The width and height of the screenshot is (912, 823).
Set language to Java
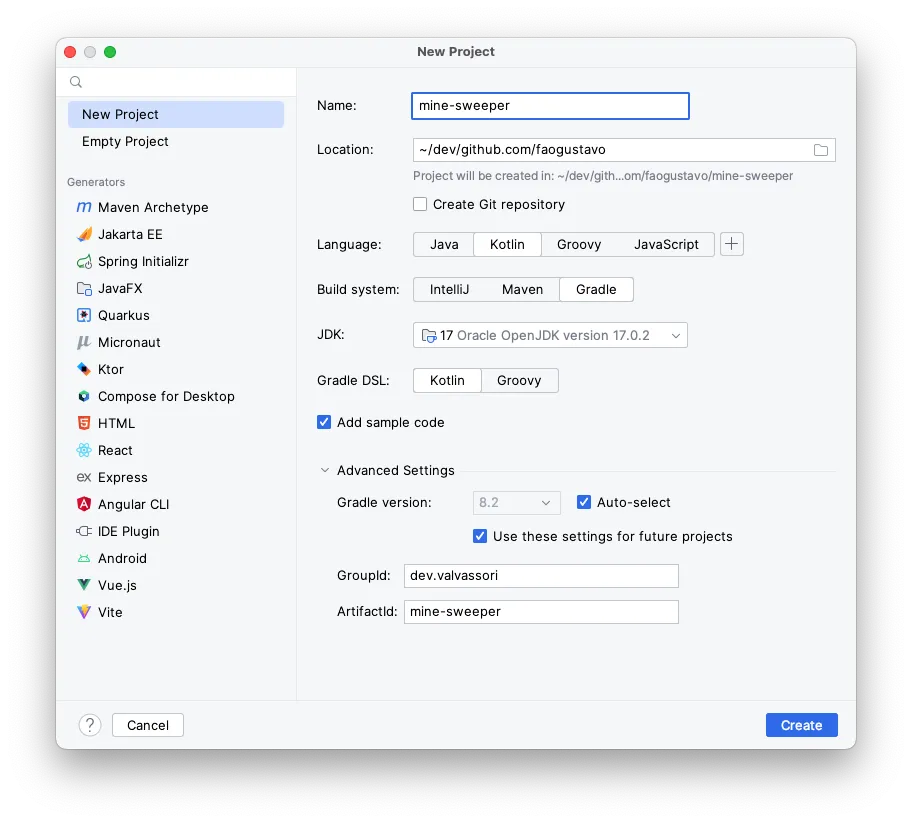point(444,244)
